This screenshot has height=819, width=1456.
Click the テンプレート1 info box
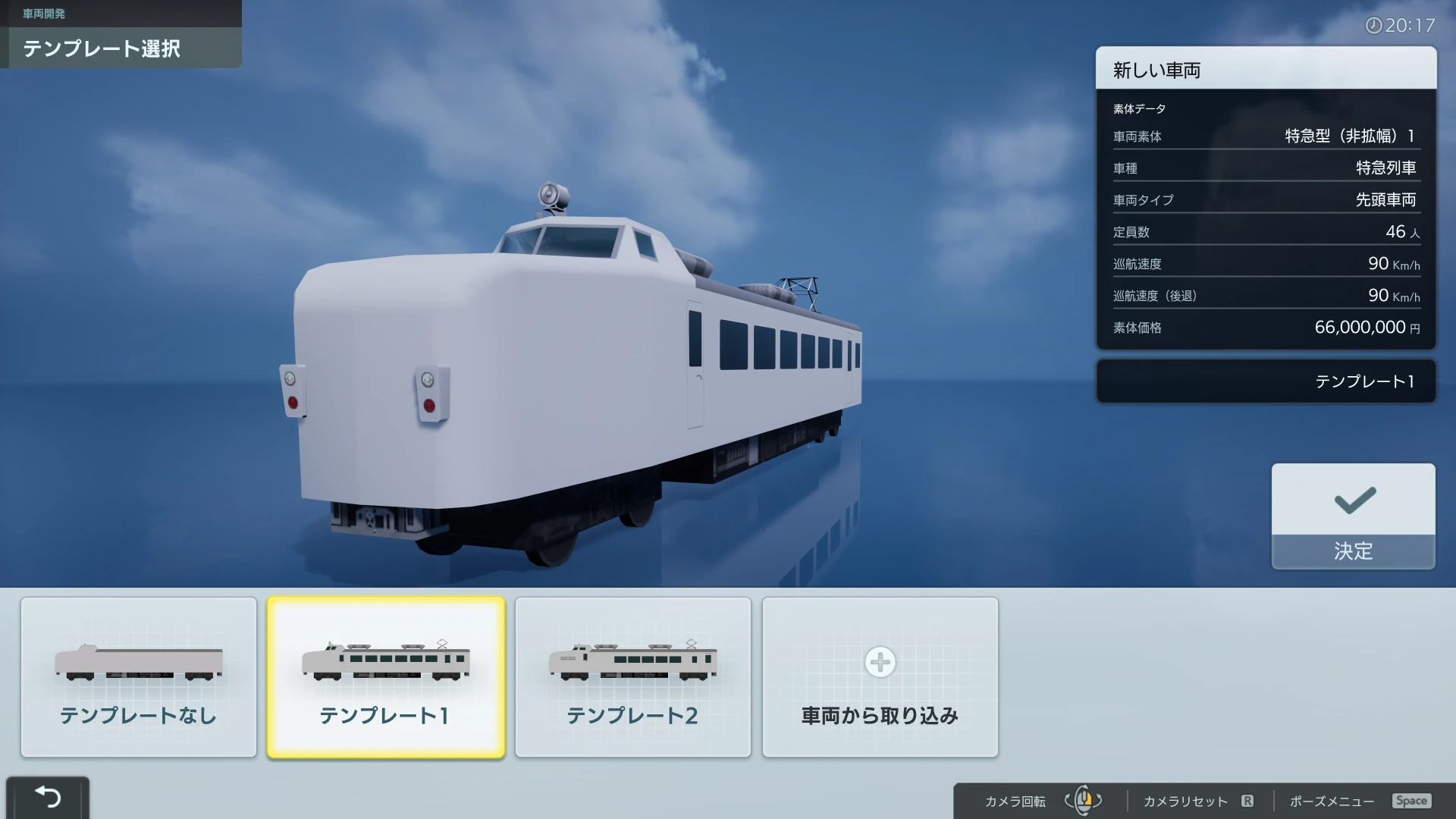coord(1265,381)
